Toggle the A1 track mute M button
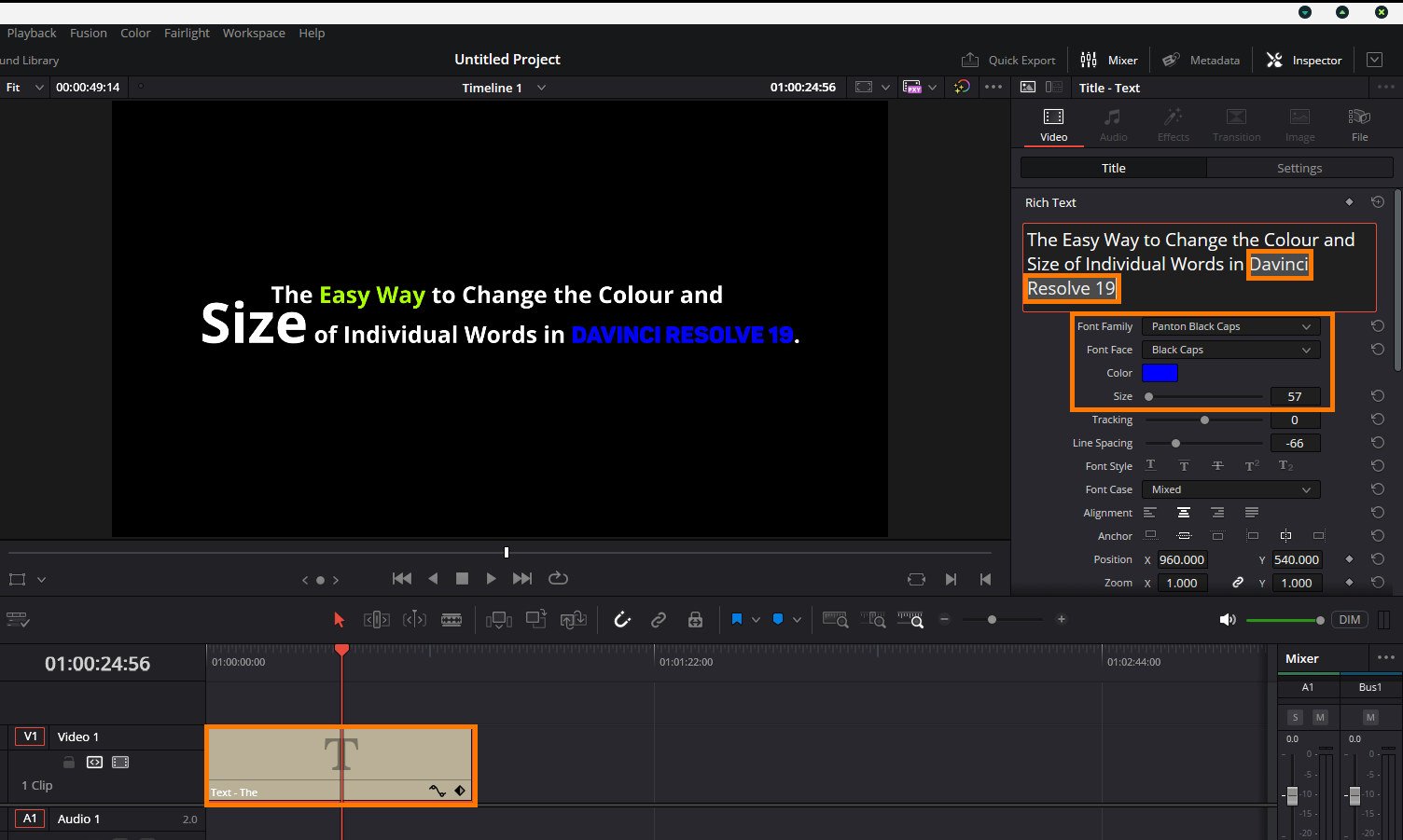The image size is (1403, 840). tap(1320, 717)
